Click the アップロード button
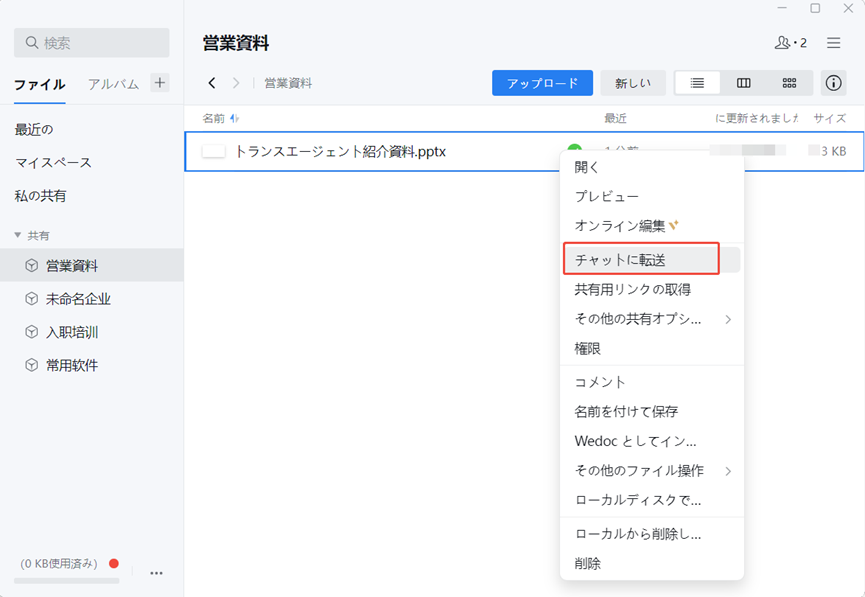Screen dimensions: 865x597 pyautogui.click(x=542, y=83)
